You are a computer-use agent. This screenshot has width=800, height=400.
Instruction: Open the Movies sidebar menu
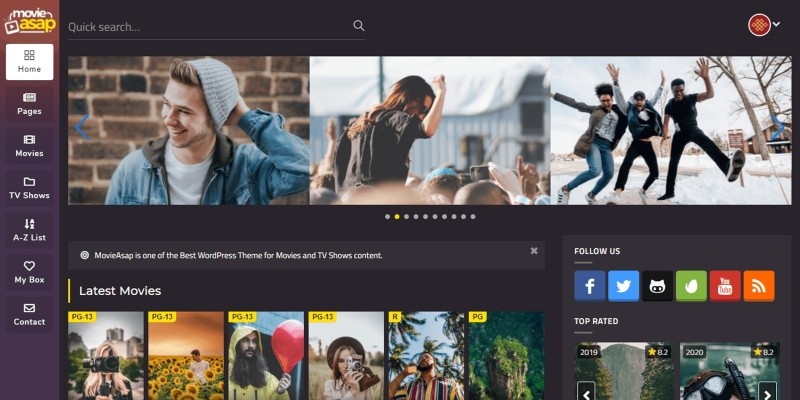29,146
